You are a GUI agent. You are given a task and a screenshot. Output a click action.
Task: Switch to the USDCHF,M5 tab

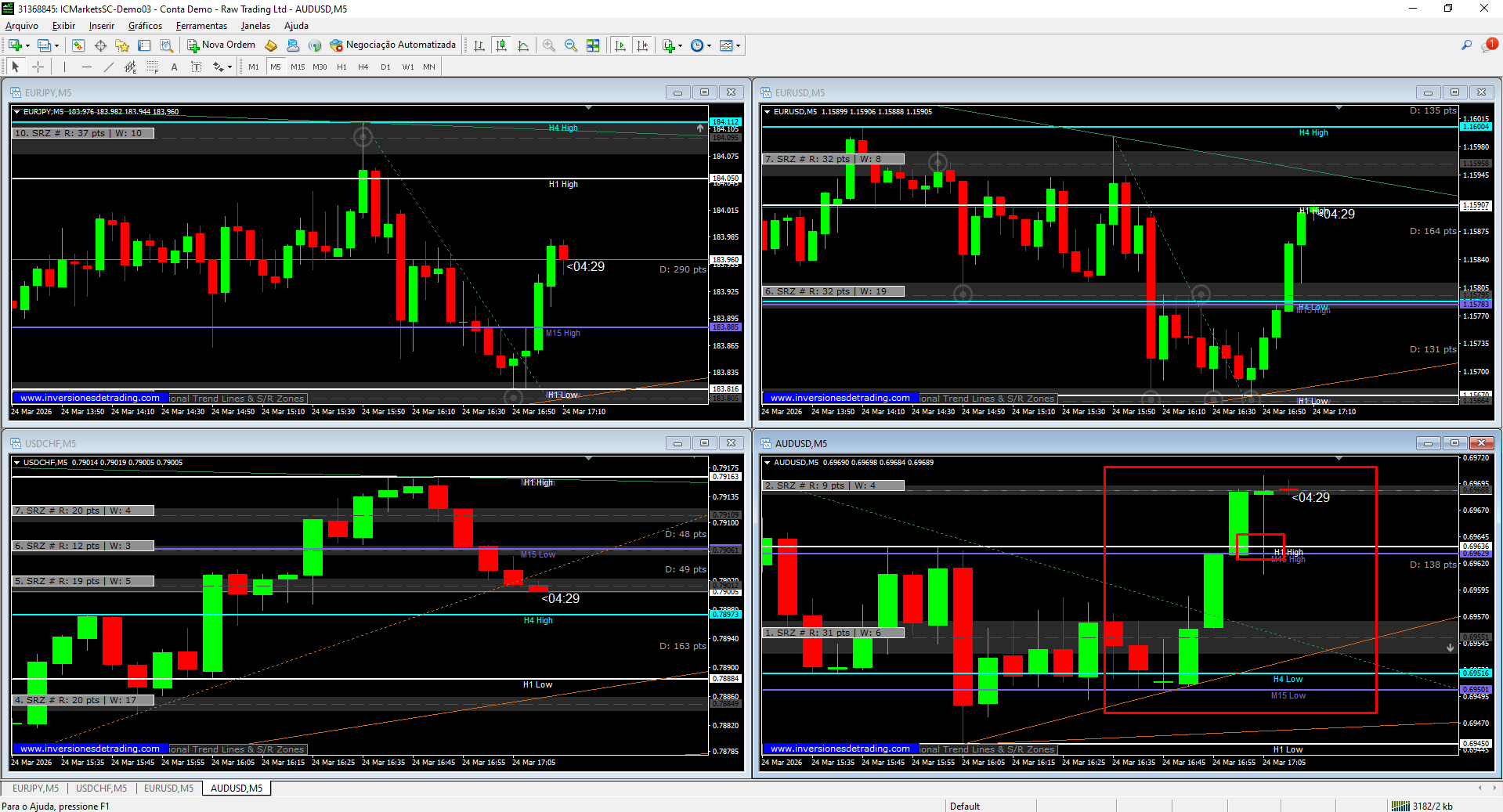click(101, 788)
